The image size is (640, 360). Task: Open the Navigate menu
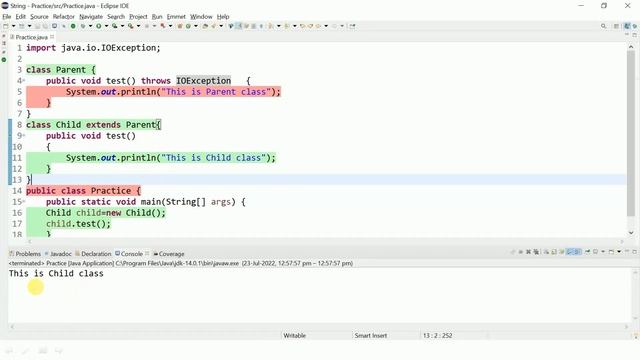click(x=91, y=16)
